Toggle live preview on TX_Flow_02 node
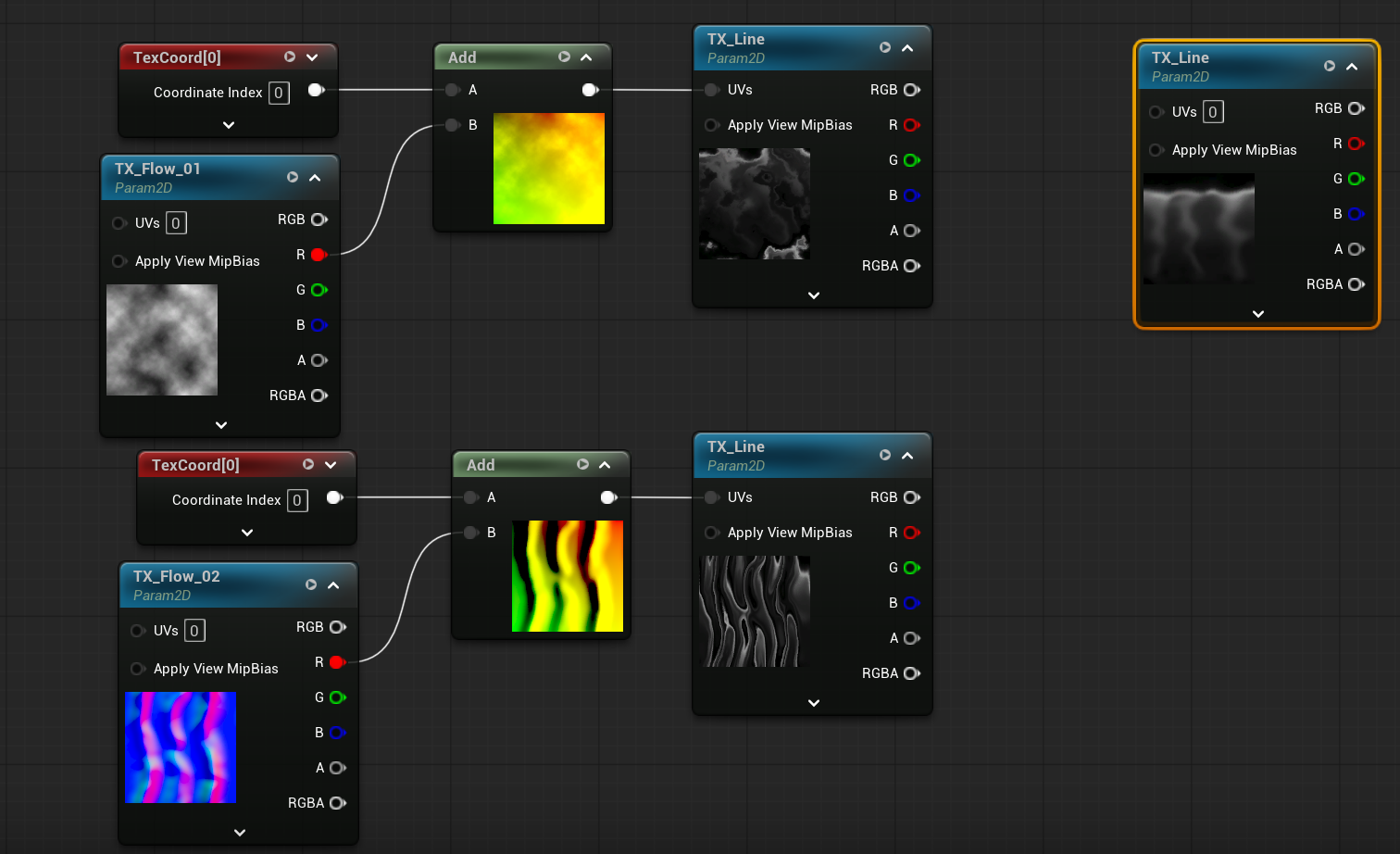1400x854 pixels. coord(311,584)
